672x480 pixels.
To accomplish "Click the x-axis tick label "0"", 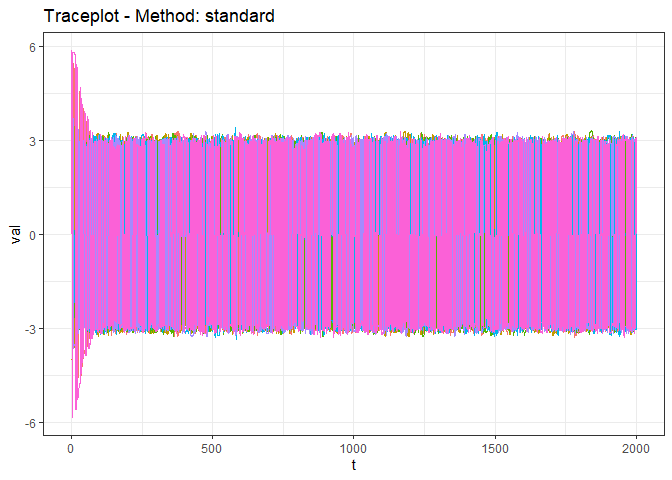I will [x=71, y=446].
